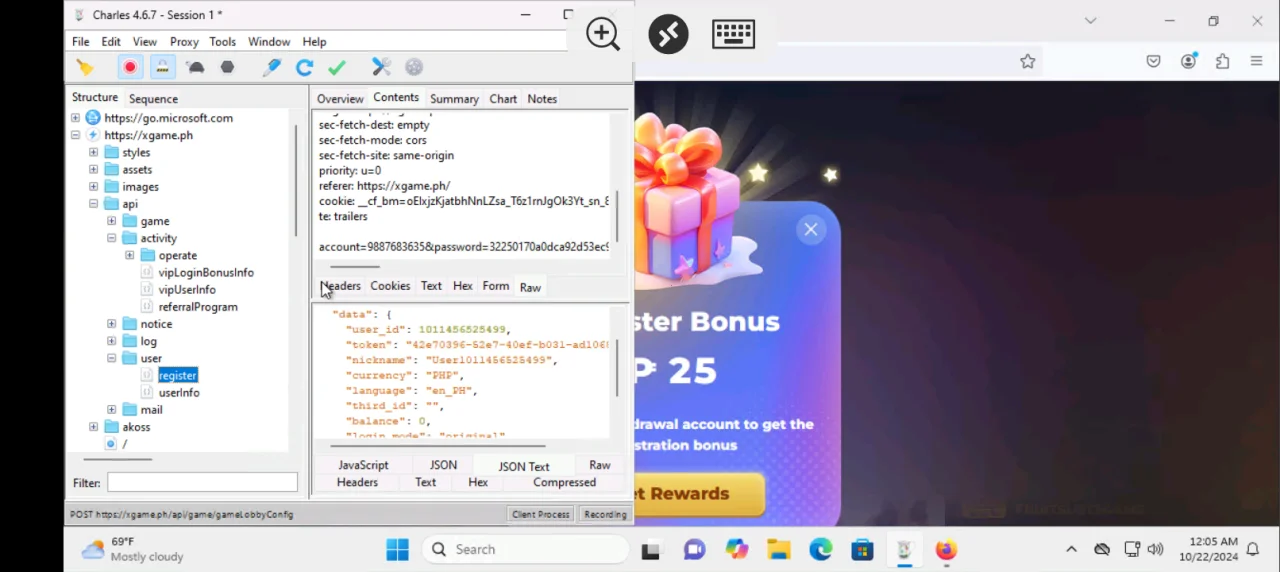
Task: Toggle the red Recording button in toolbar
Action: [130, 67]
